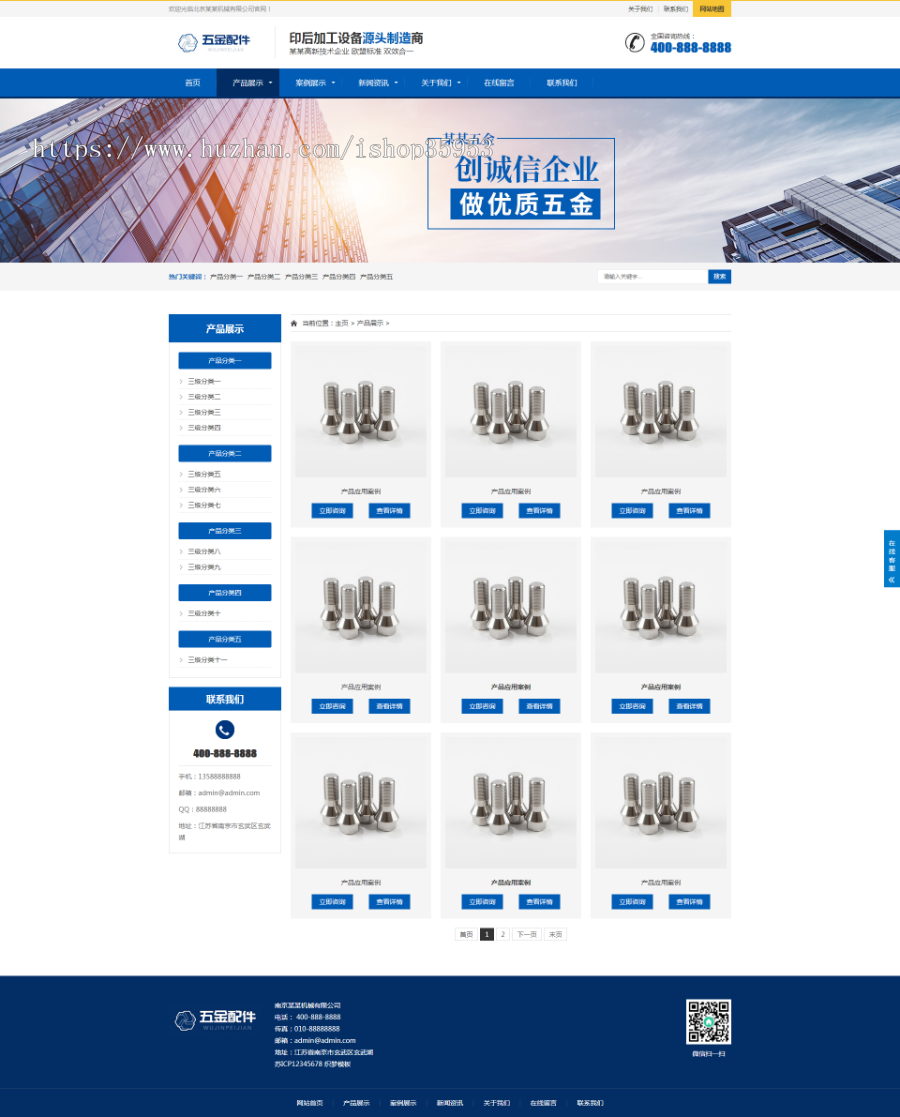
Task: Click the yellow 网站地图 button
Action: pyautogui.click(x=711, y=9)
